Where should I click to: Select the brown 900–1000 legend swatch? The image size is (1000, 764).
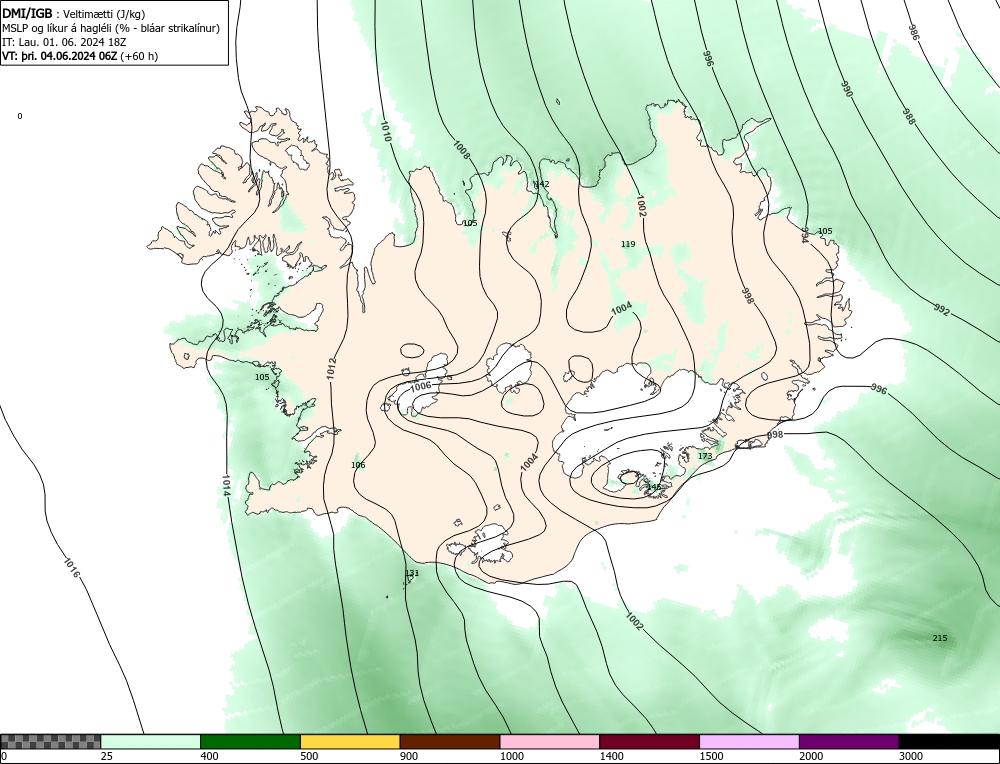click(450, 742)
